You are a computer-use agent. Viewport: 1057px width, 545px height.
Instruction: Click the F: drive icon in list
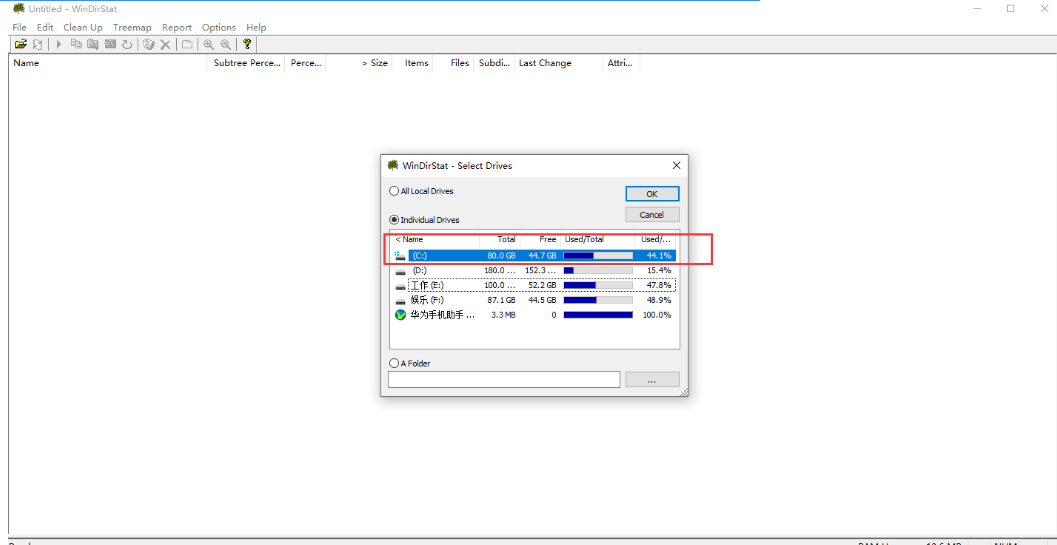click(x=400, y=300)
